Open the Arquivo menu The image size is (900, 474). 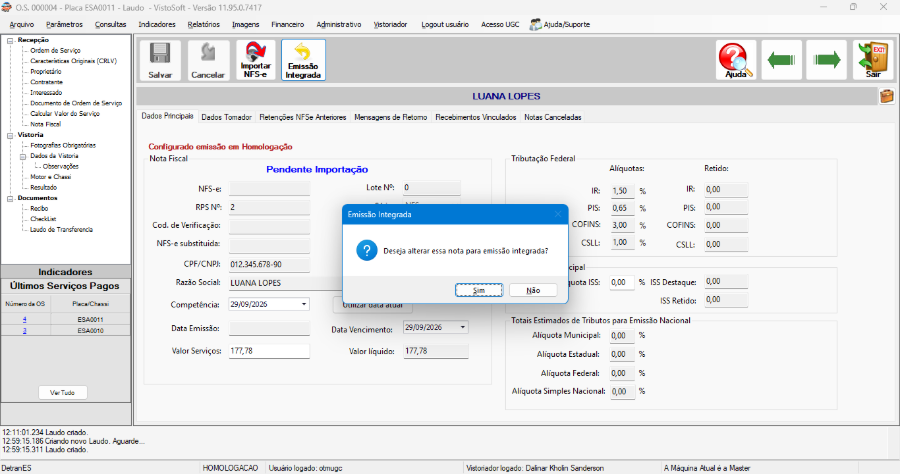[22, 25]
